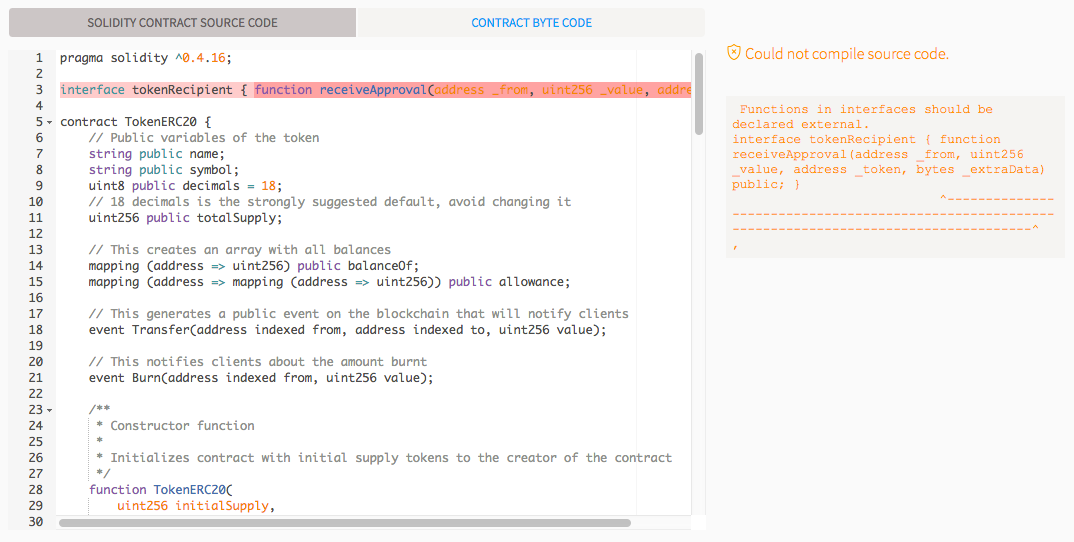Click the highlighted interface tokenRecipient line
Viewport: 1074px width, 542px height.
pyautogui.click(x=375, y=90)
